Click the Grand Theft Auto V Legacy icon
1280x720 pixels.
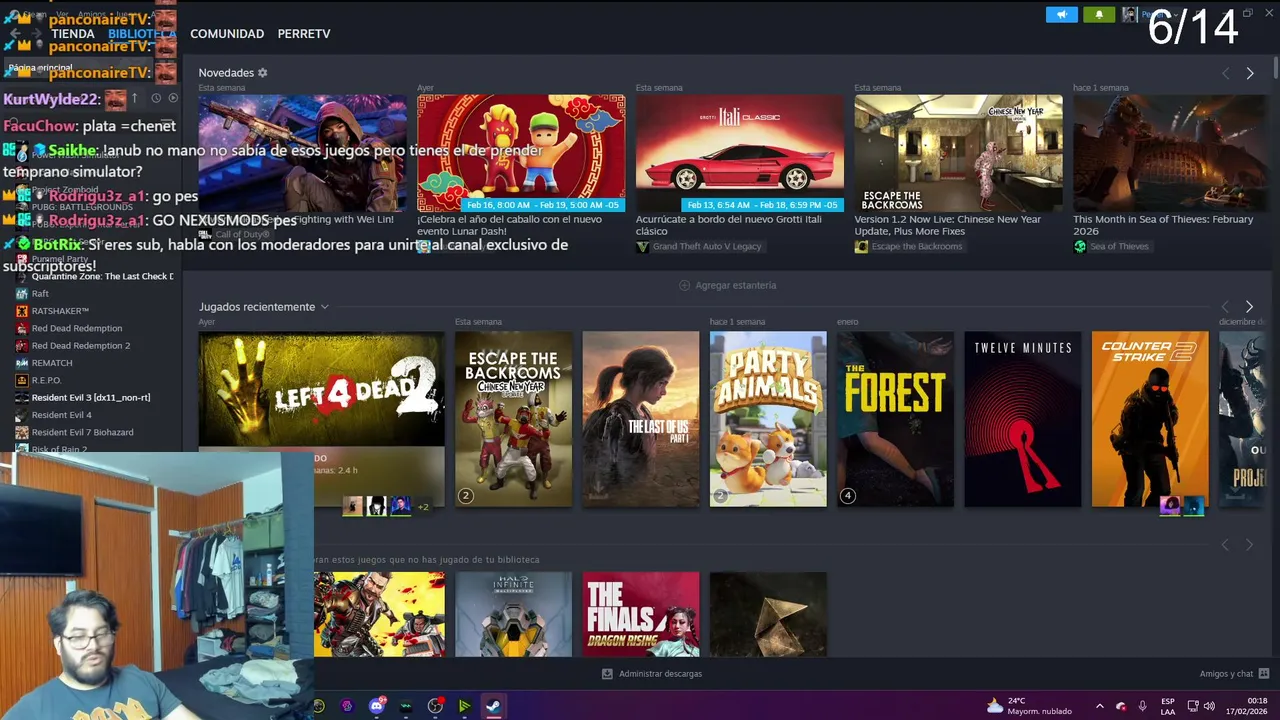pyautogui.click(x=642, y=247)
